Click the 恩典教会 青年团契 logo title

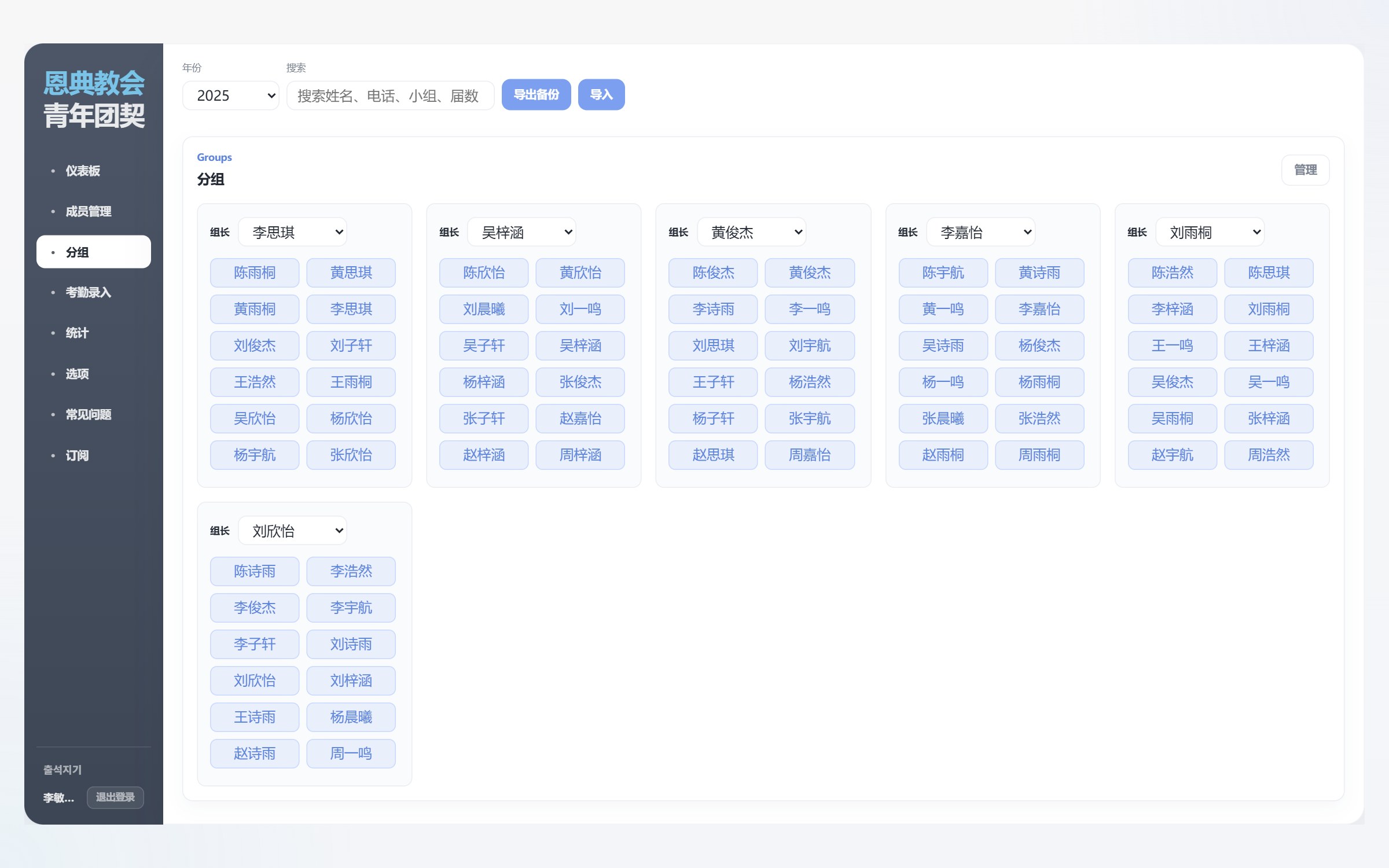[94, 99]
